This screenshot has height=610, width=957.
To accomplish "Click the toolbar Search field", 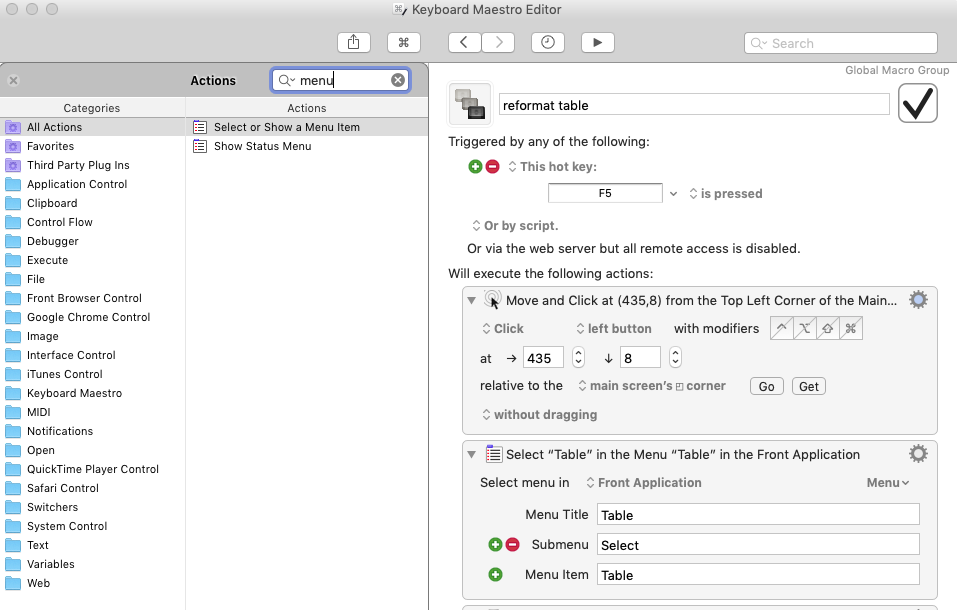I will [x=840, y=43].
